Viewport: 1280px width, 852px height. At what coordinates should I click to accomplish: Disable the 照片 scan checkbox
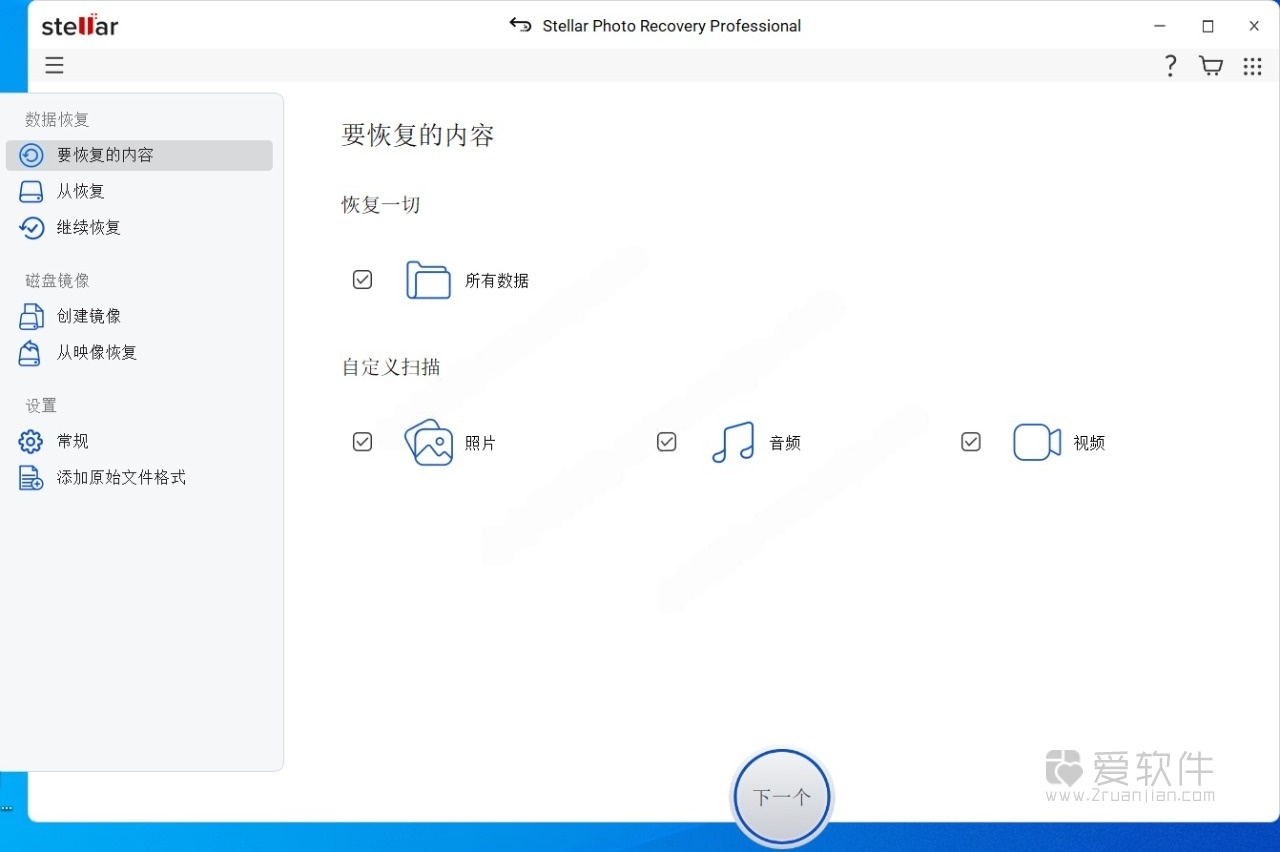[362, 441]
